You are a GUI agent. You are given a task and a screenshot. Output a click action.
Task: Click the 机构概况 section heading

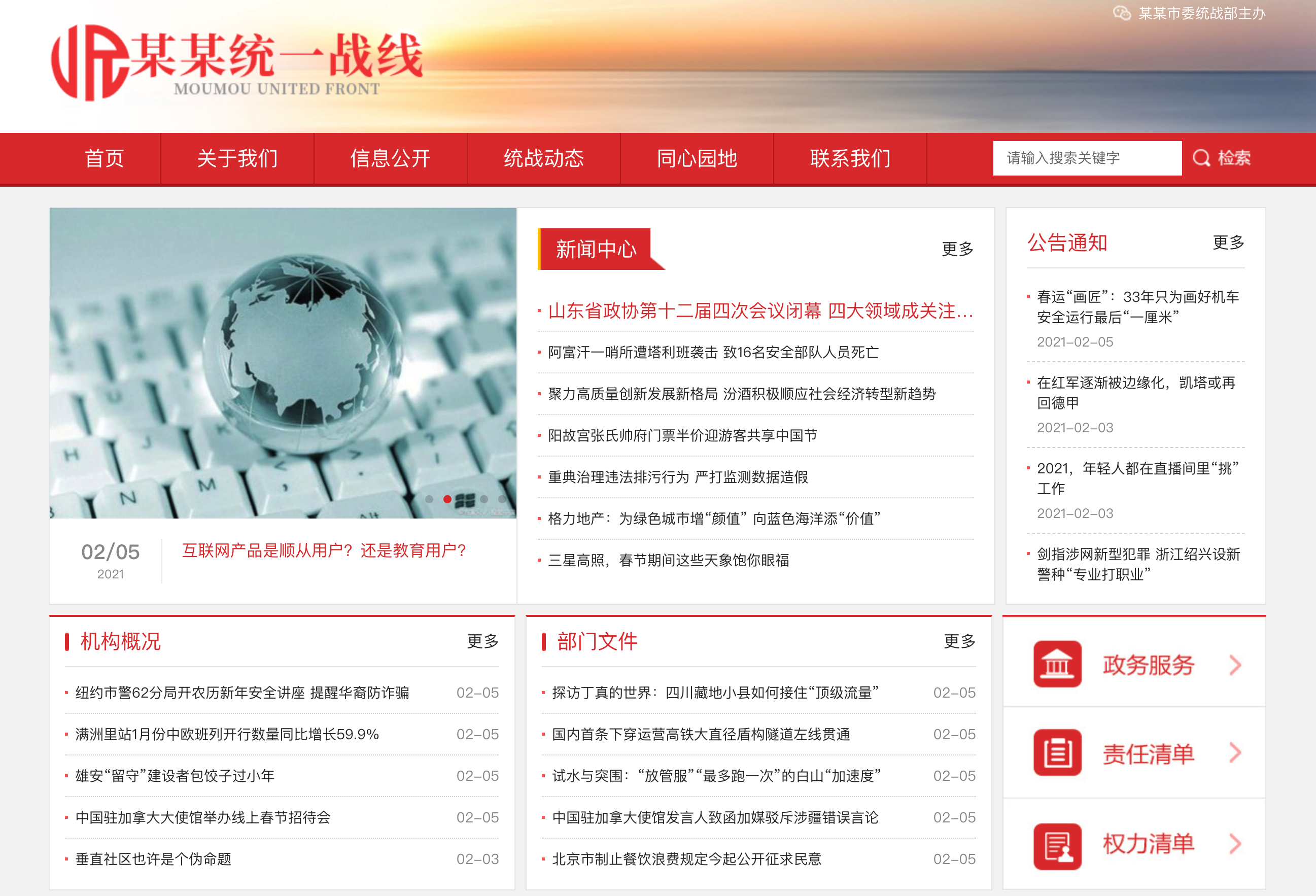click(120, 641)
